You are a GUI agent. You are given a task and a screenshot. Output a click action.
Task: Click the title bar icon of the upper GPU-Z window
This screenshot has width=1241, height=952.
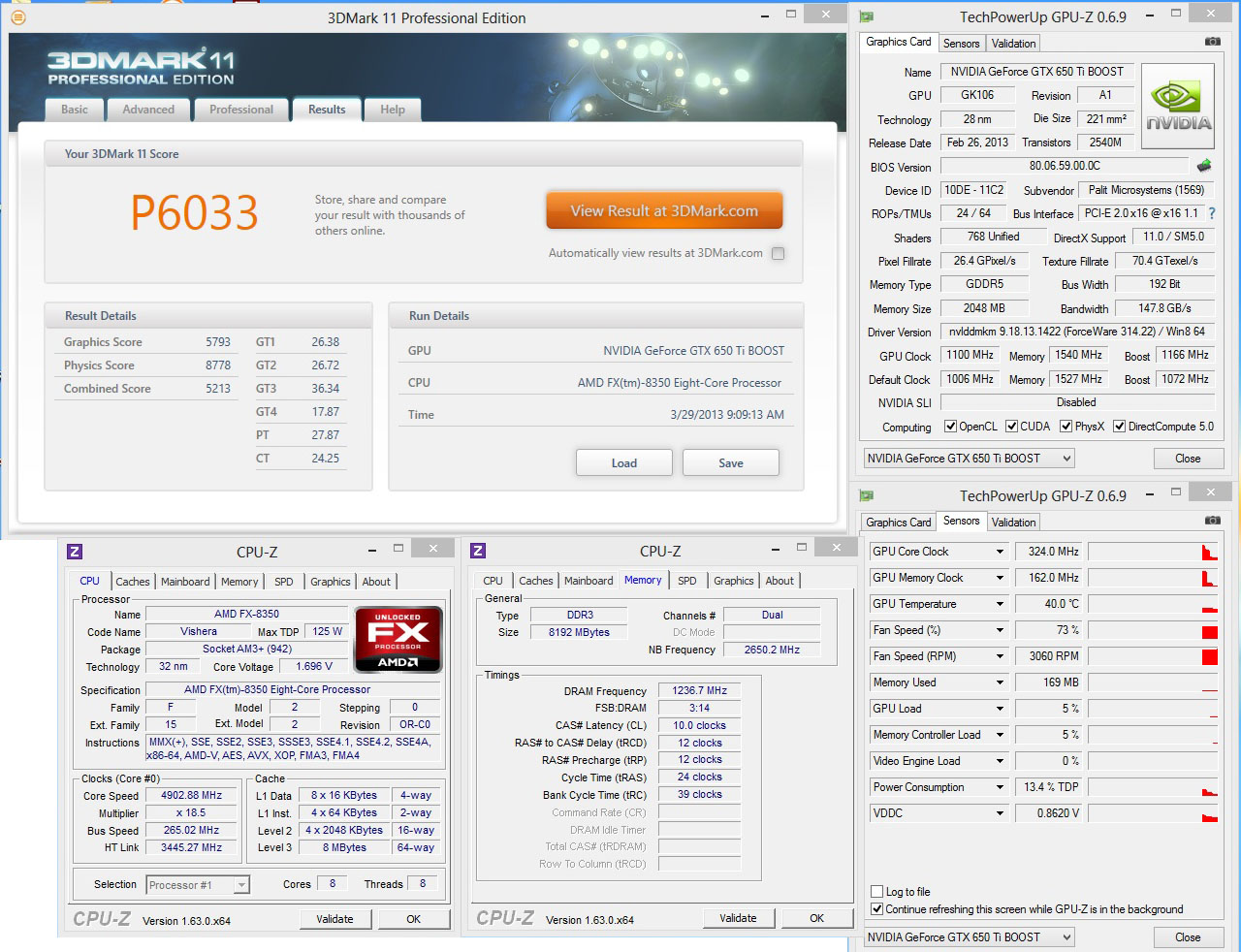(x=867, y=16)
